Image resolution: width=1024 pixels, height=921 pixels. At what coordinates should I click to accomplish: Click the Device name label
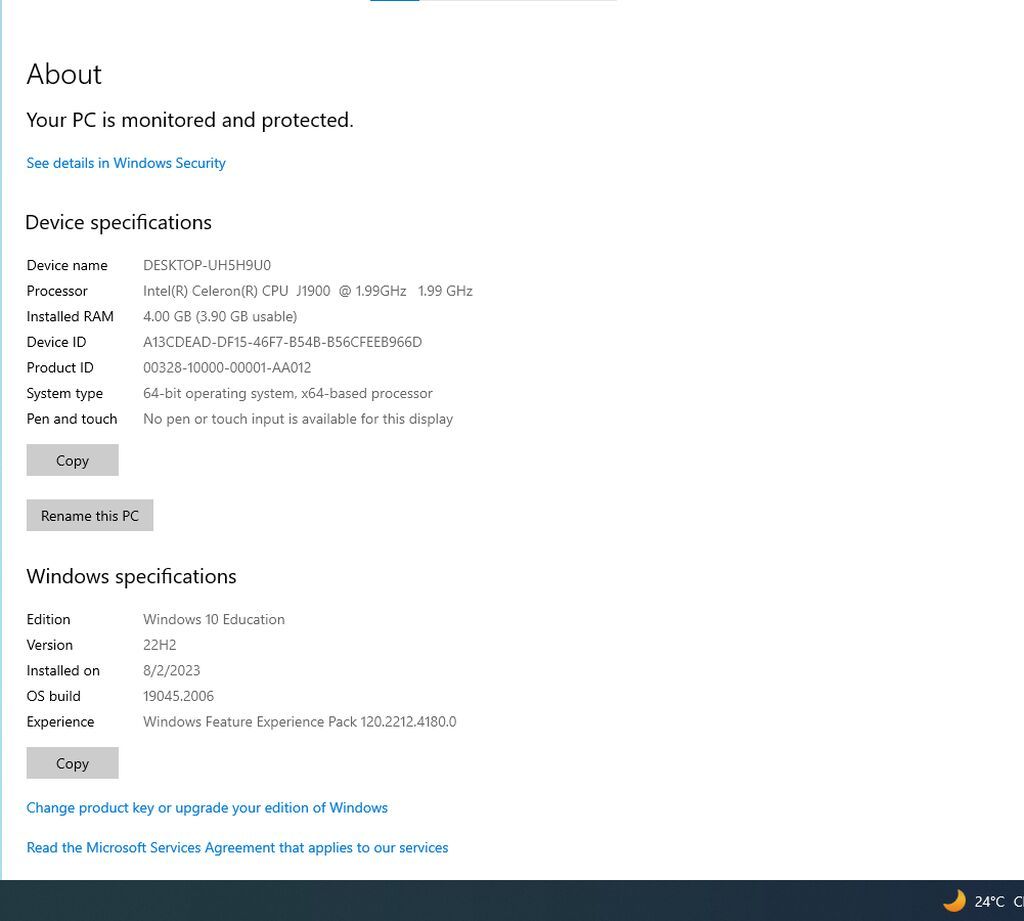pyautogui.click(x=67, y=265)
